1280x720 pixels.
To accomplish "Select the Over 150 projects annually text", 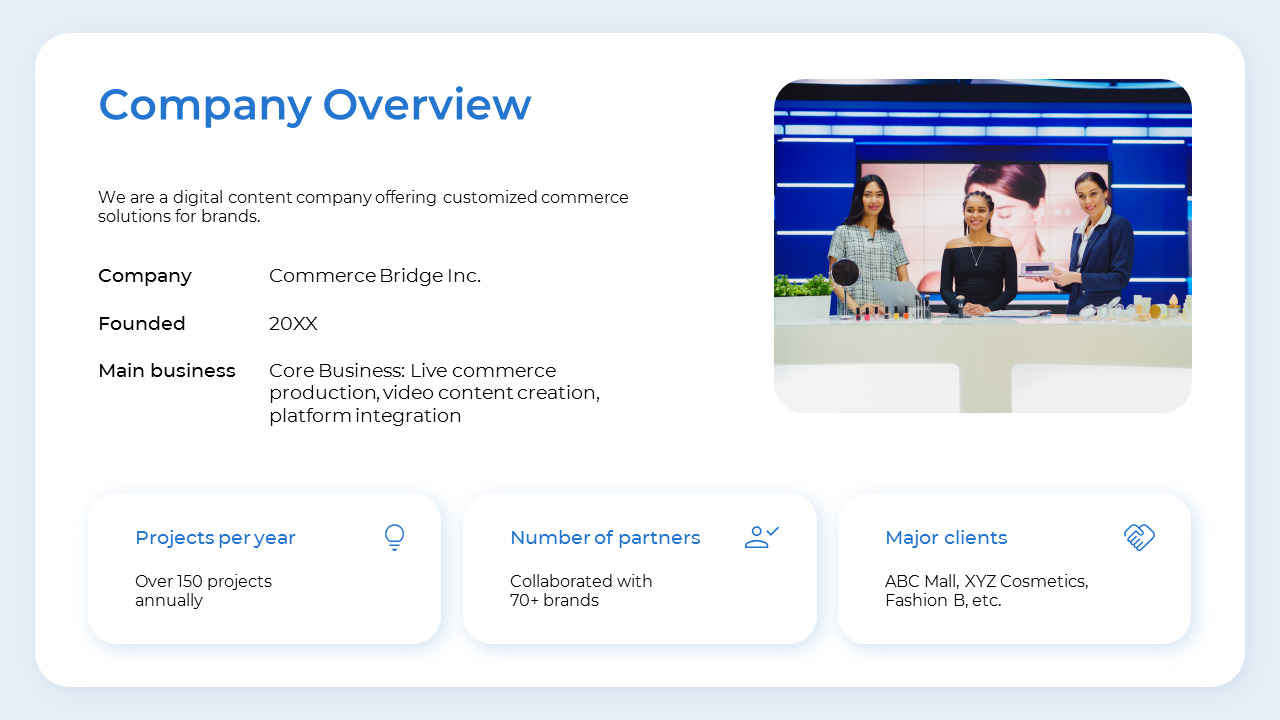I will pos(203,591).
